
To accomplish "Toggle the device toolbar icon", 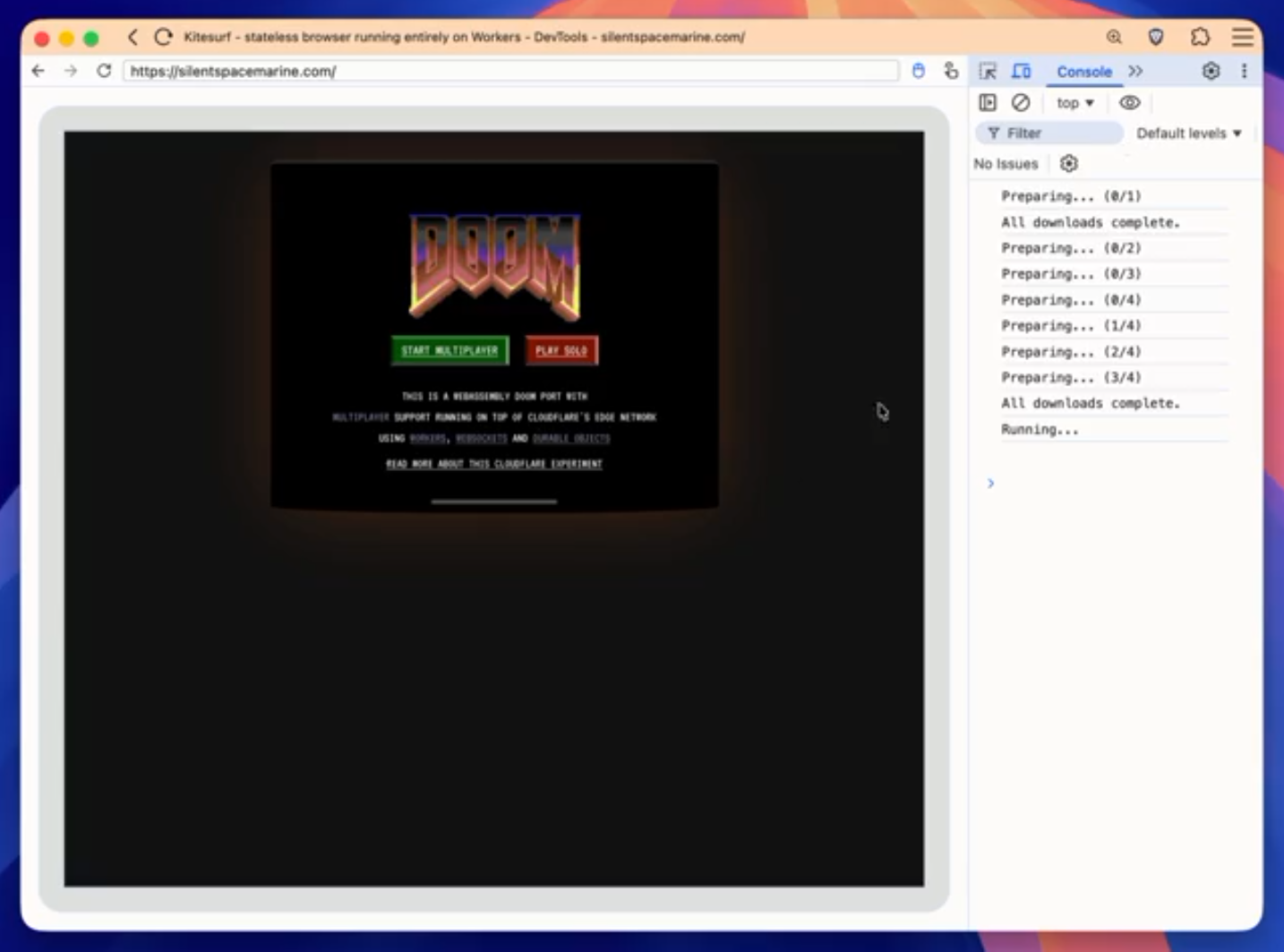I will tap(1022, 71).
